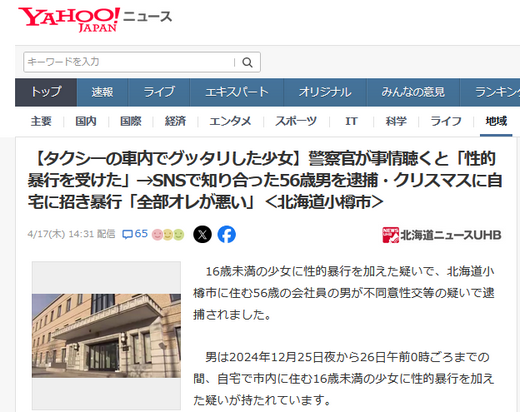Select the エキスパート tab
The height and width of the screenshot is (412, 520).
[x=237, y=92]
